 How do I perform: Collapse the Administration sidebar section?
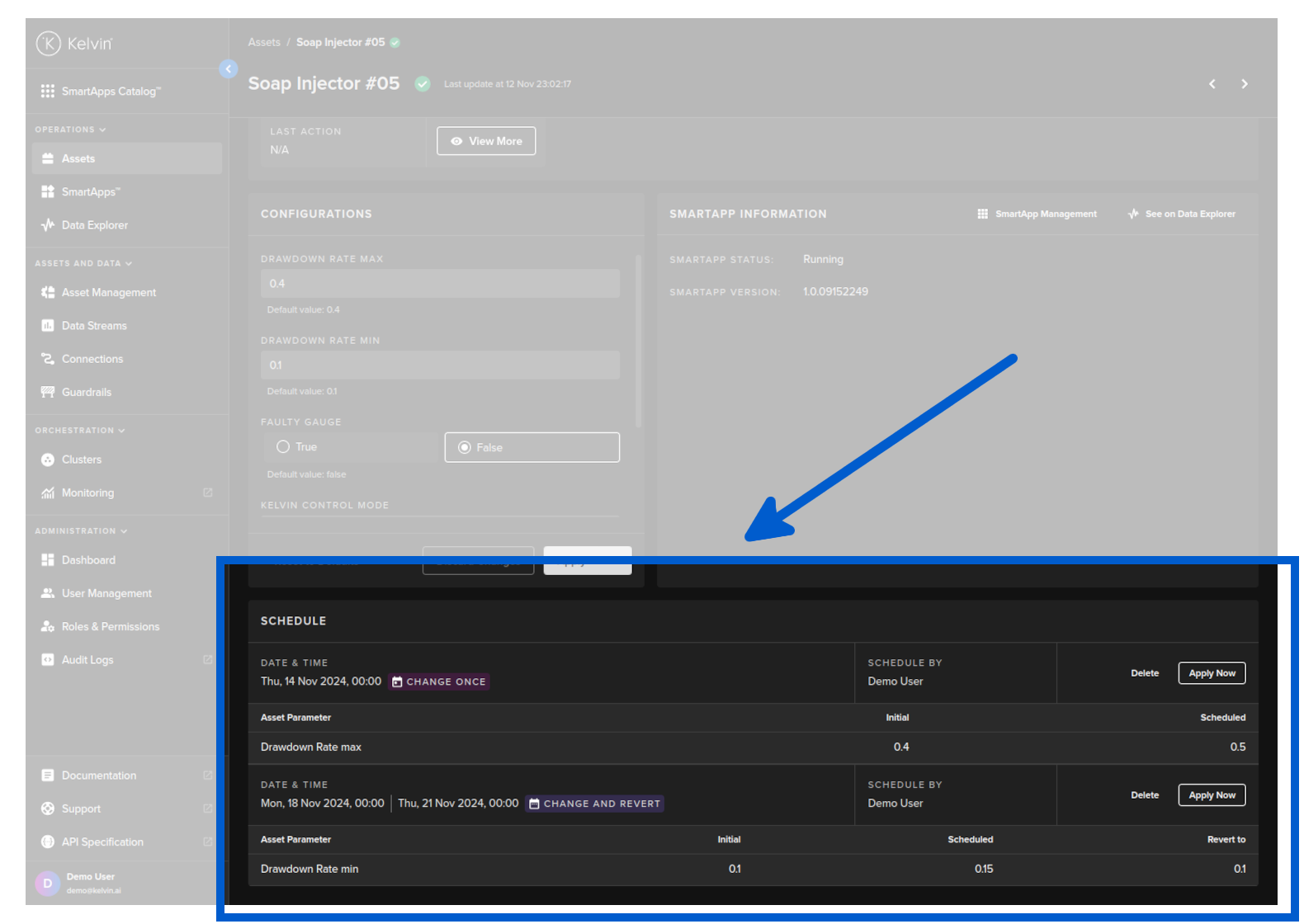pos(81,531)
